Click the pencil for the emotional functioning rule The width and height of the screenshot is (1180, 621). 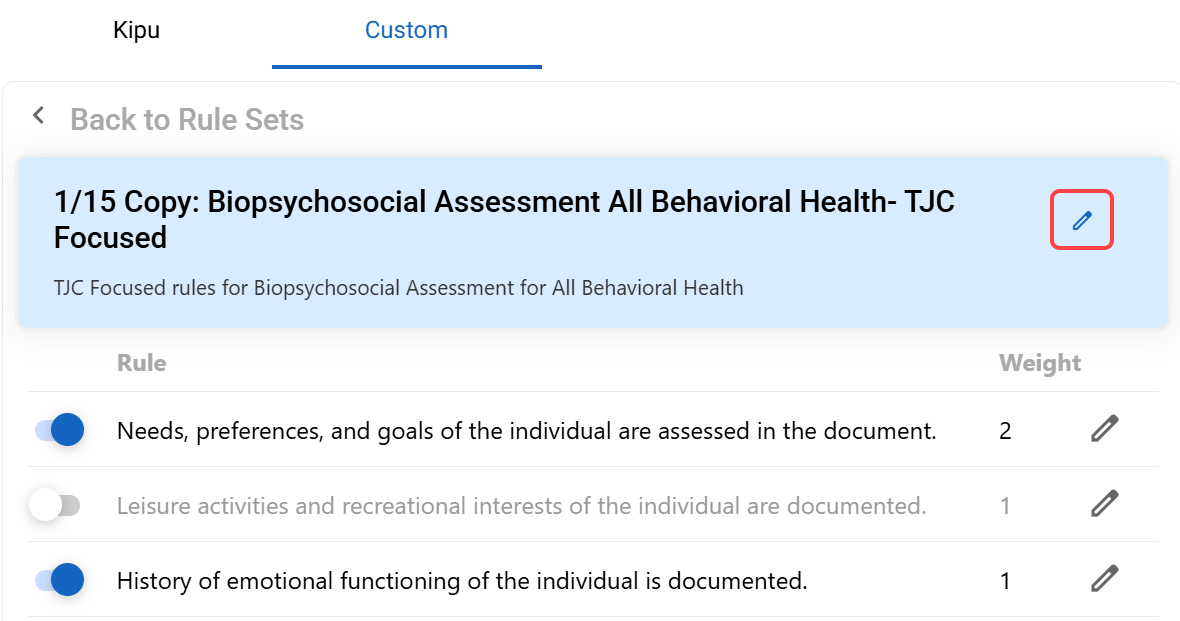1103,580
